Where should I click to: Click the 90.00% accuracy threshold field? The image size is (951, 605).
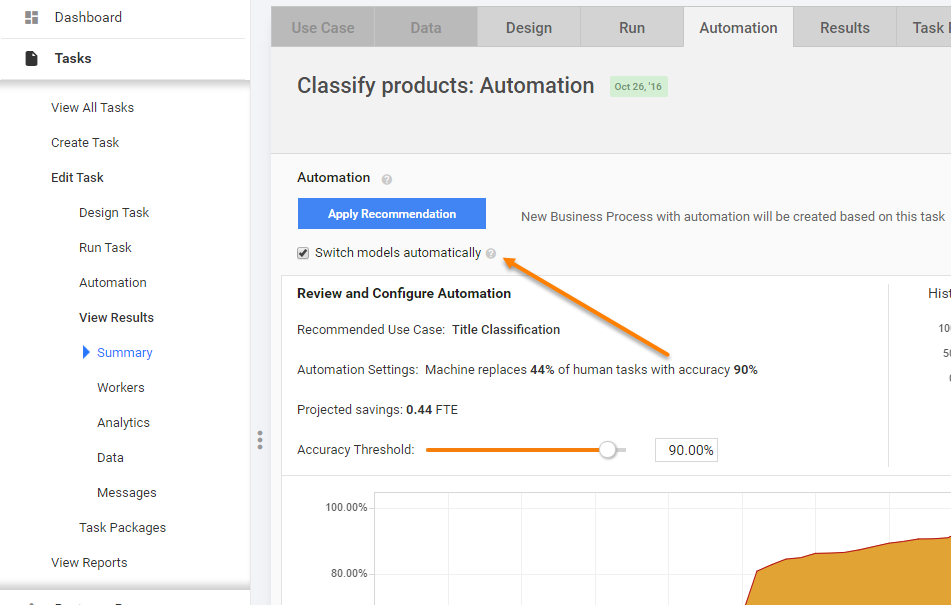point(686,450)
